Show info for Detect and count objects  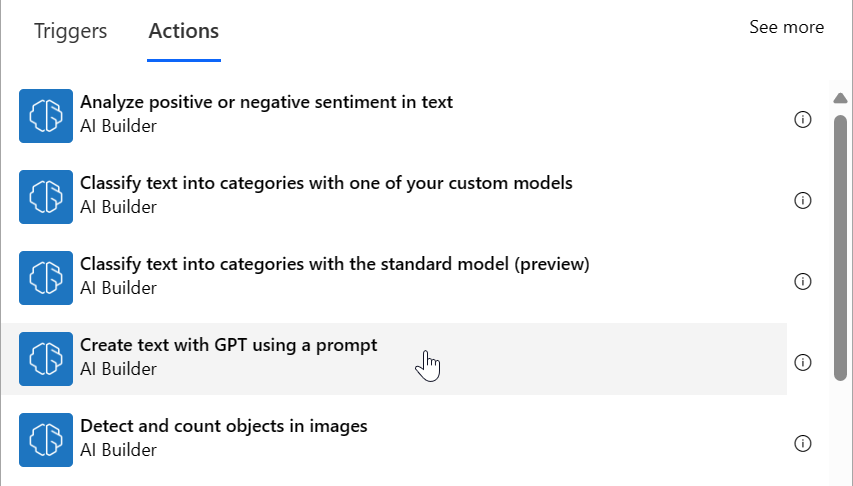pyautogui.click(x=802, y=443)
